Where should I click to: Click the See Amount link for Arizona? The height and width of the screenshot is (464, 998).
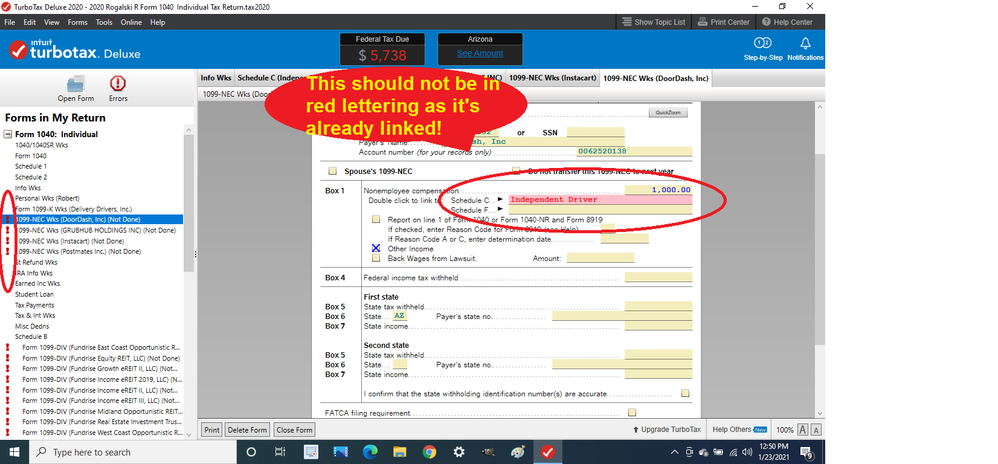480,53
